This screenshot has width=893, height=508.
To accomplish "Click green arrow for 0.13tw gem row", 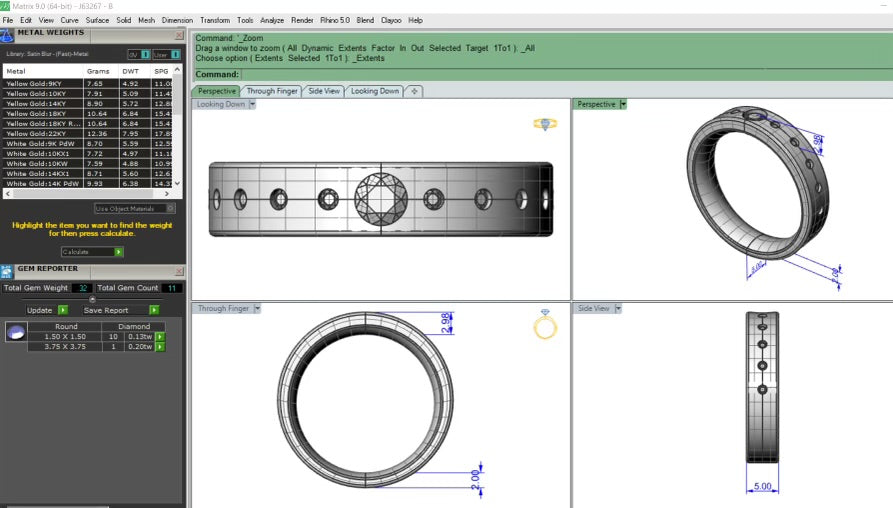I will coord(159,337).
